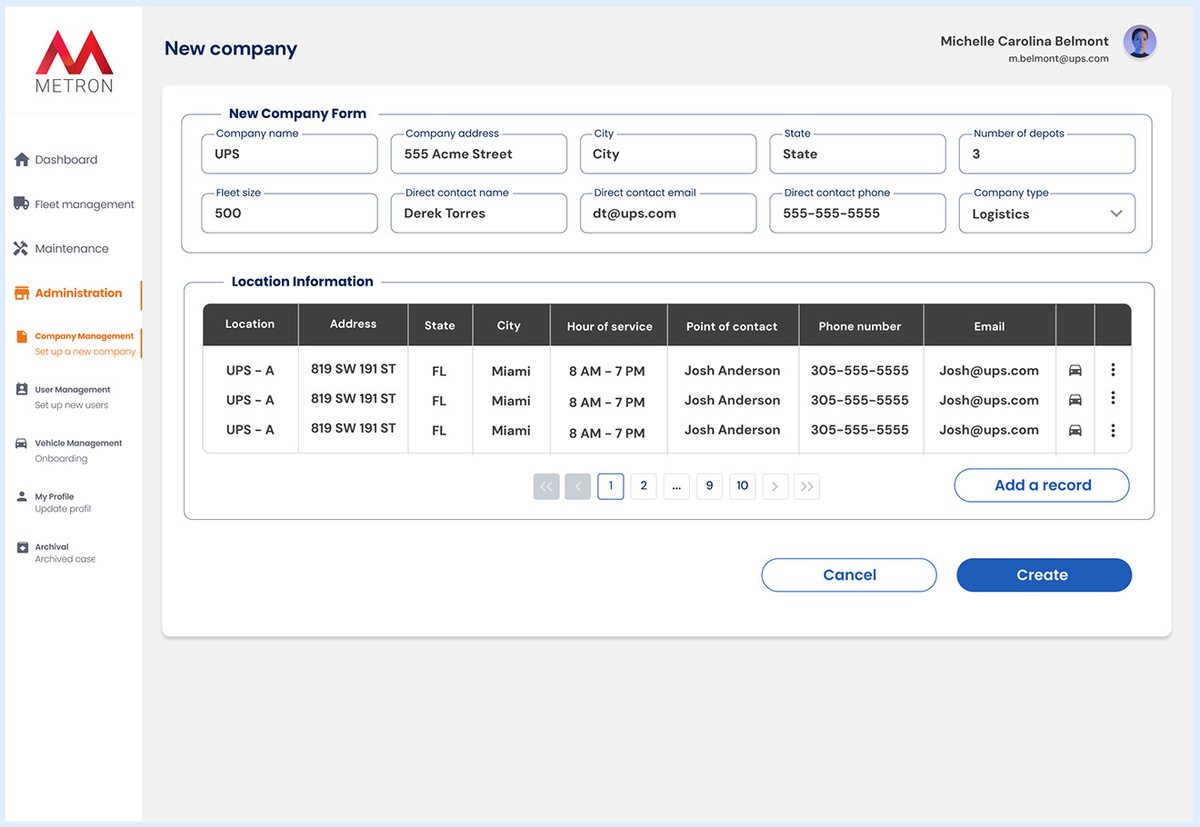
Task: Go to the next page with single-right arrow
Action: tap(775, 486)
